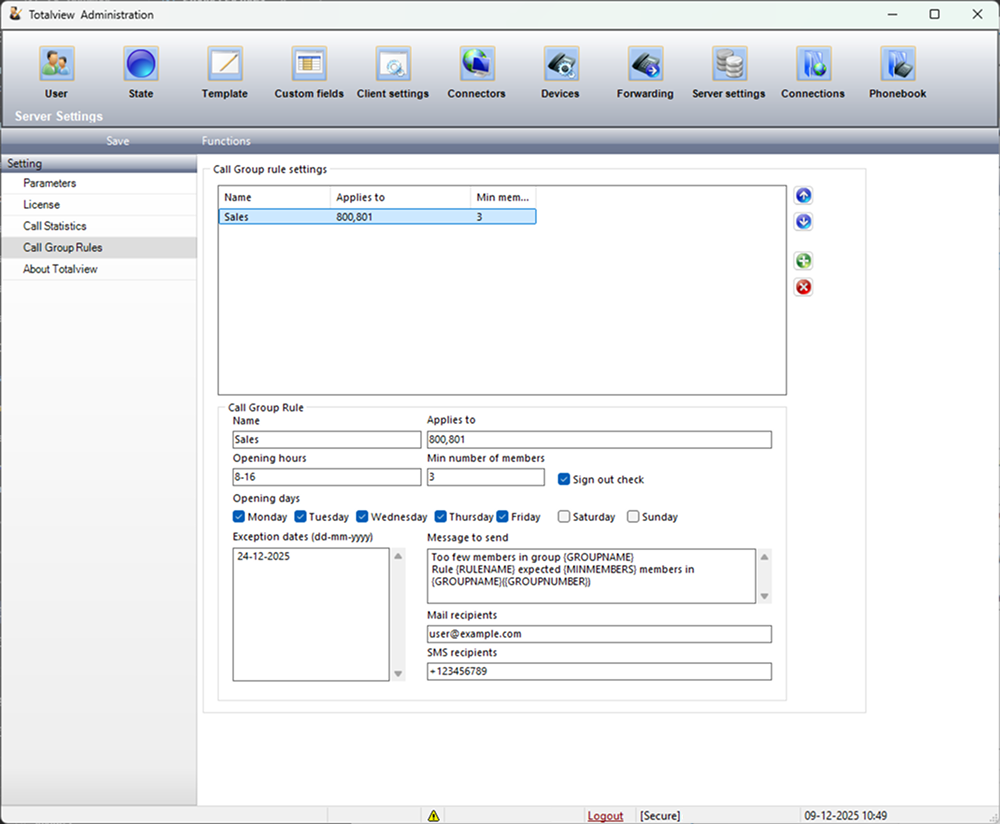
Task: Select License in the Setting list
Action: tap(99, 205)
